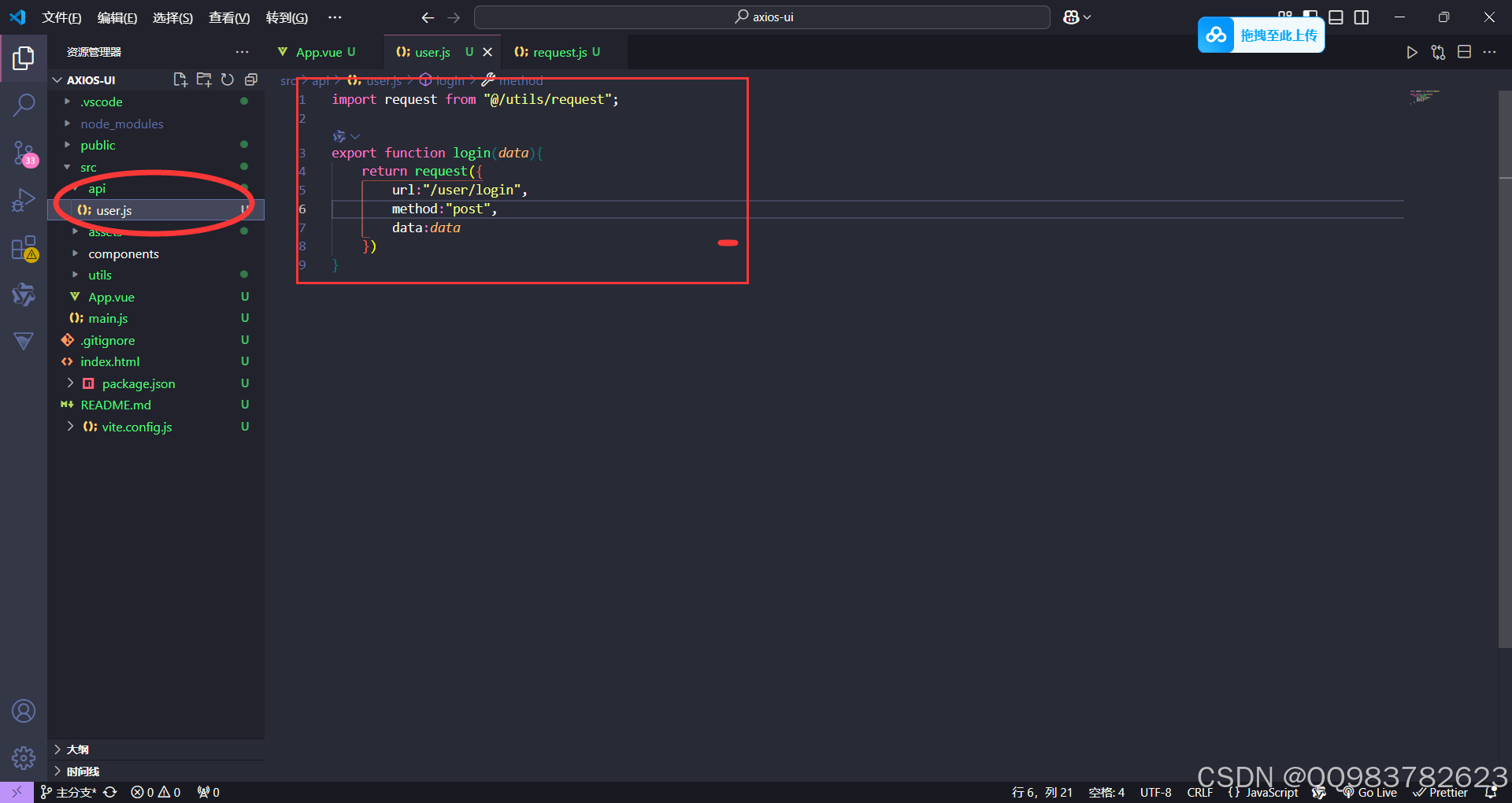
Task: Collapse all folders in explorer
Action: click(251, 80)
